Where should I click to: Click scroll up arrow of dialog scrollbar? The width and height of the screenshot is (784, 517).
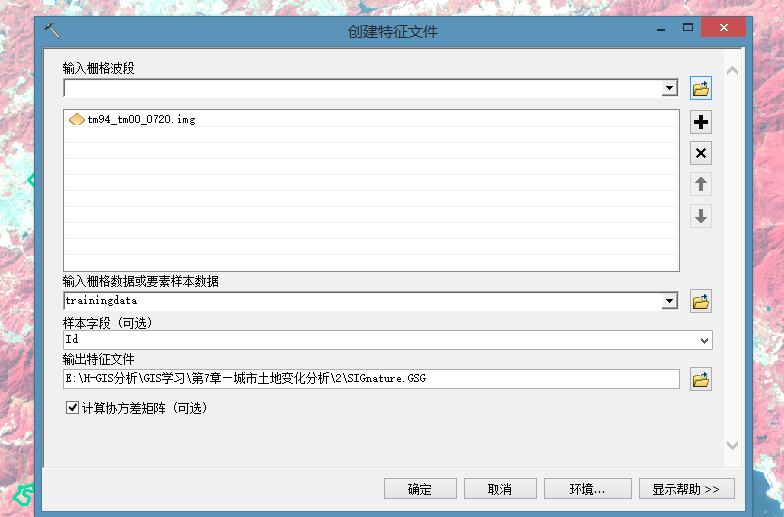732,70
